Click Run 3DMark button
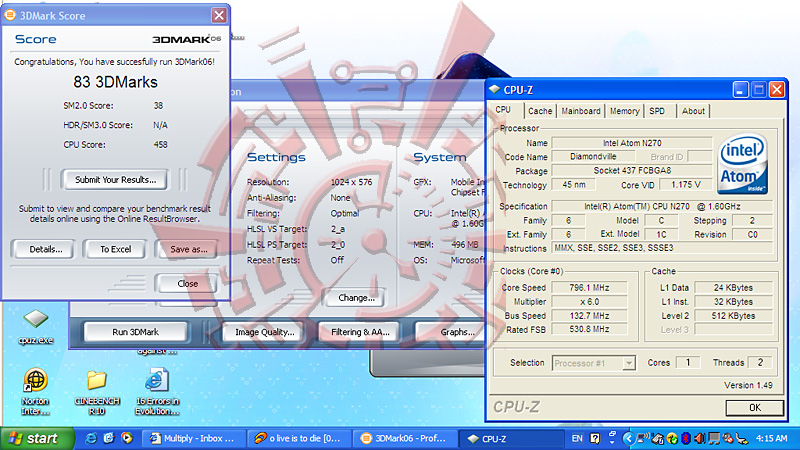This screenshot has width=800, height=450. (135, 332)
